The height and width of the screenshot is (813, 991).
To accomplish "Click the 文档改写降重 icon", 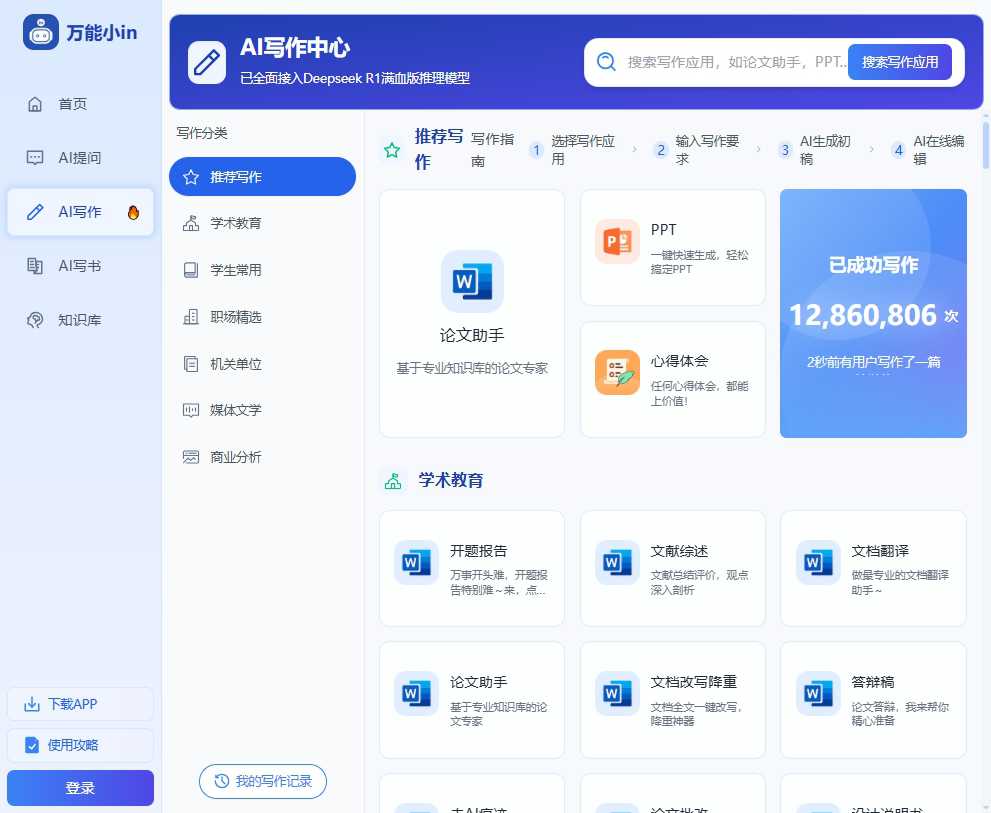I will 617,692.
